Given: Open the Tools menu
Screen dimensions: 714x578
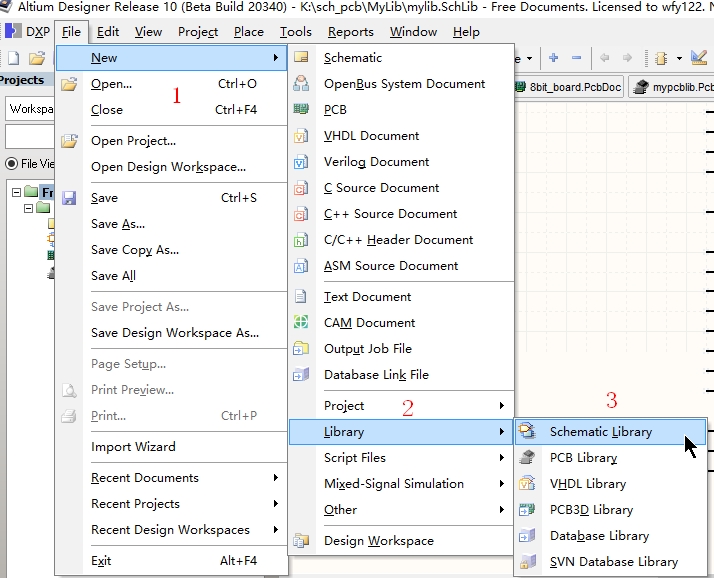Looking at the screenshot, I should pos(296,32).
